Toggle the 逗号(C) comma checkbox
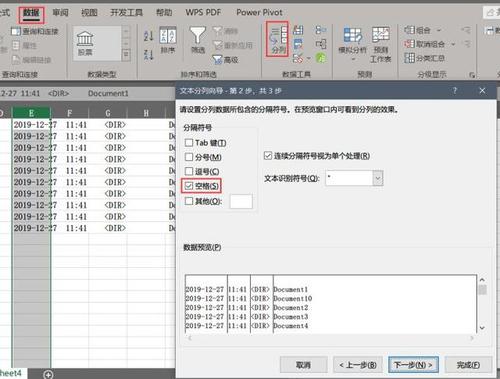The width and height of the screenshot is (500, 379). (189, 171)
